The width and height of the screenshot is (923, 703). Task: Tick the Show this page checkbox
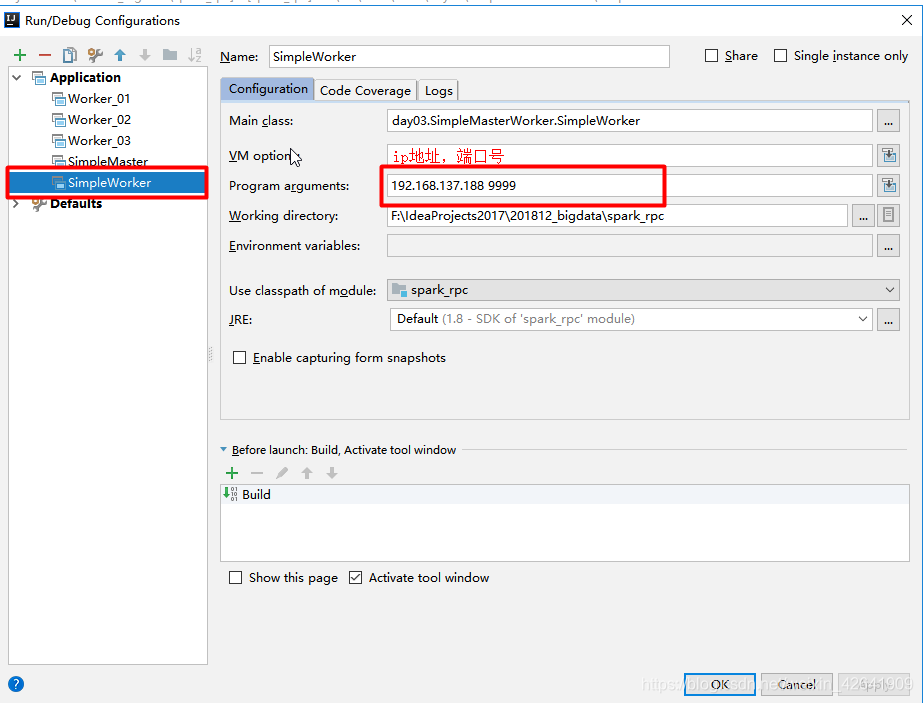coord(235,578)
